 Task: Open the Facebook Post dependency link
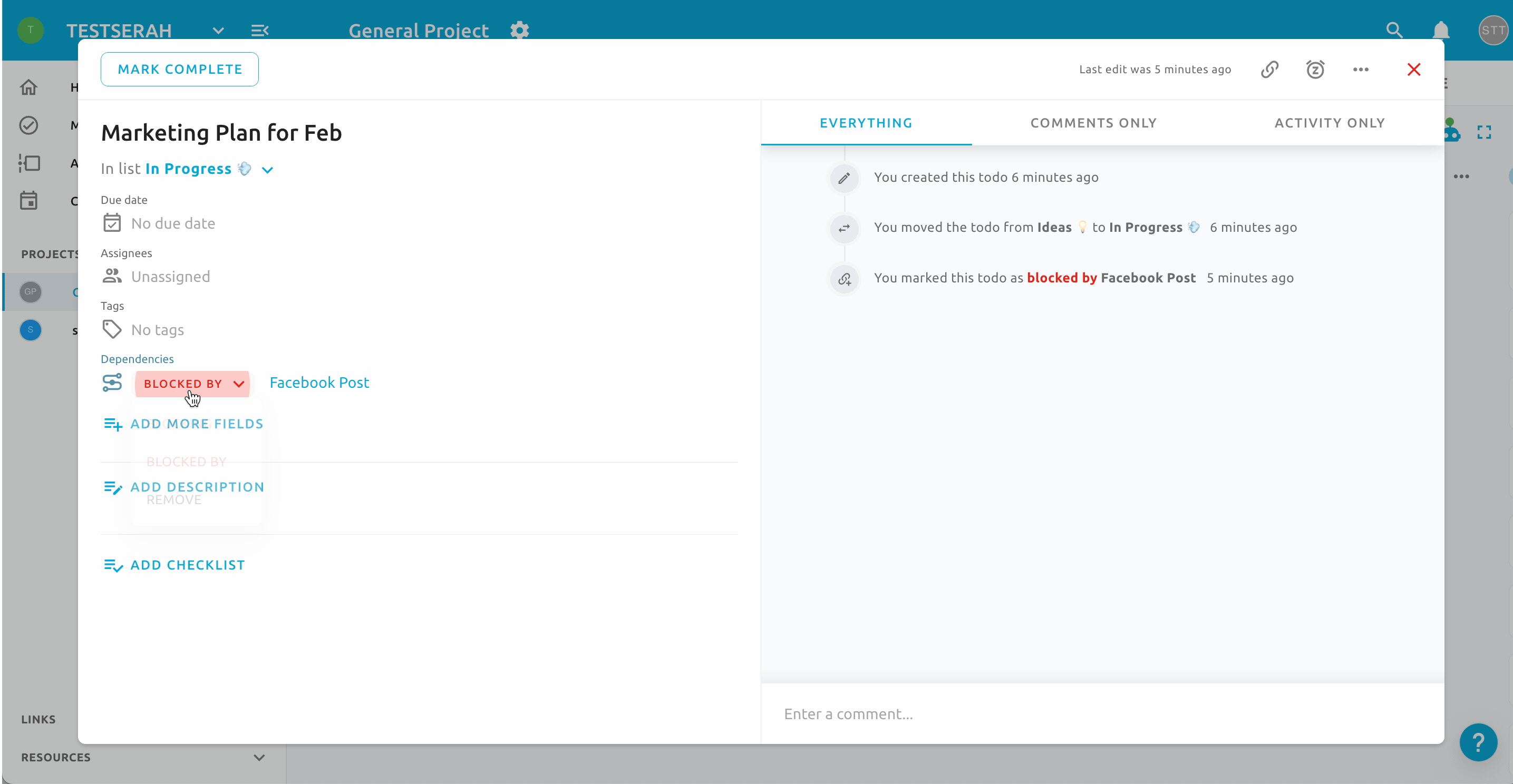point(319,383)
